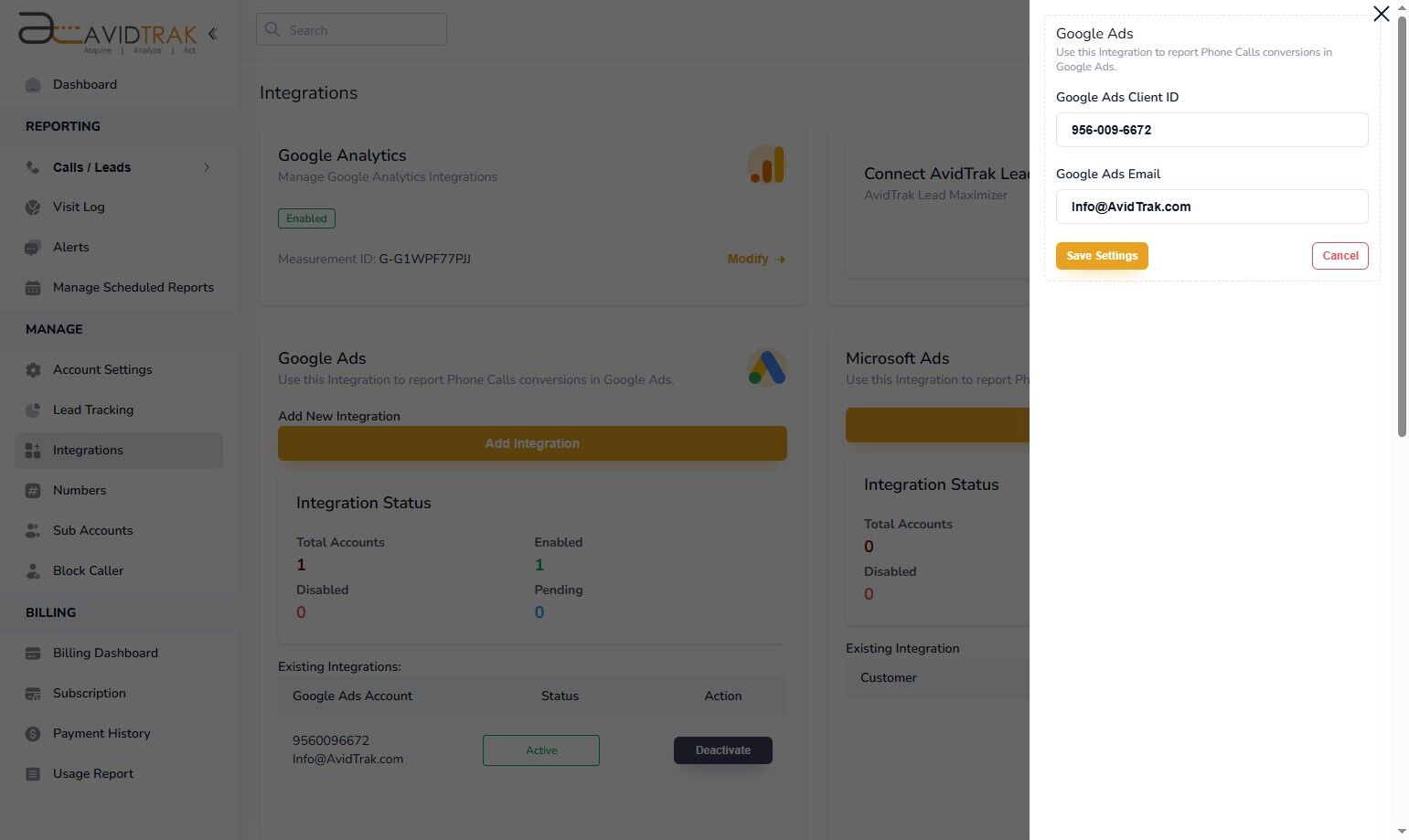Click the Visit Log sidebar icon
This screenshot has height=840, width=1409.
pyautogui.click(x=33, y=207)
